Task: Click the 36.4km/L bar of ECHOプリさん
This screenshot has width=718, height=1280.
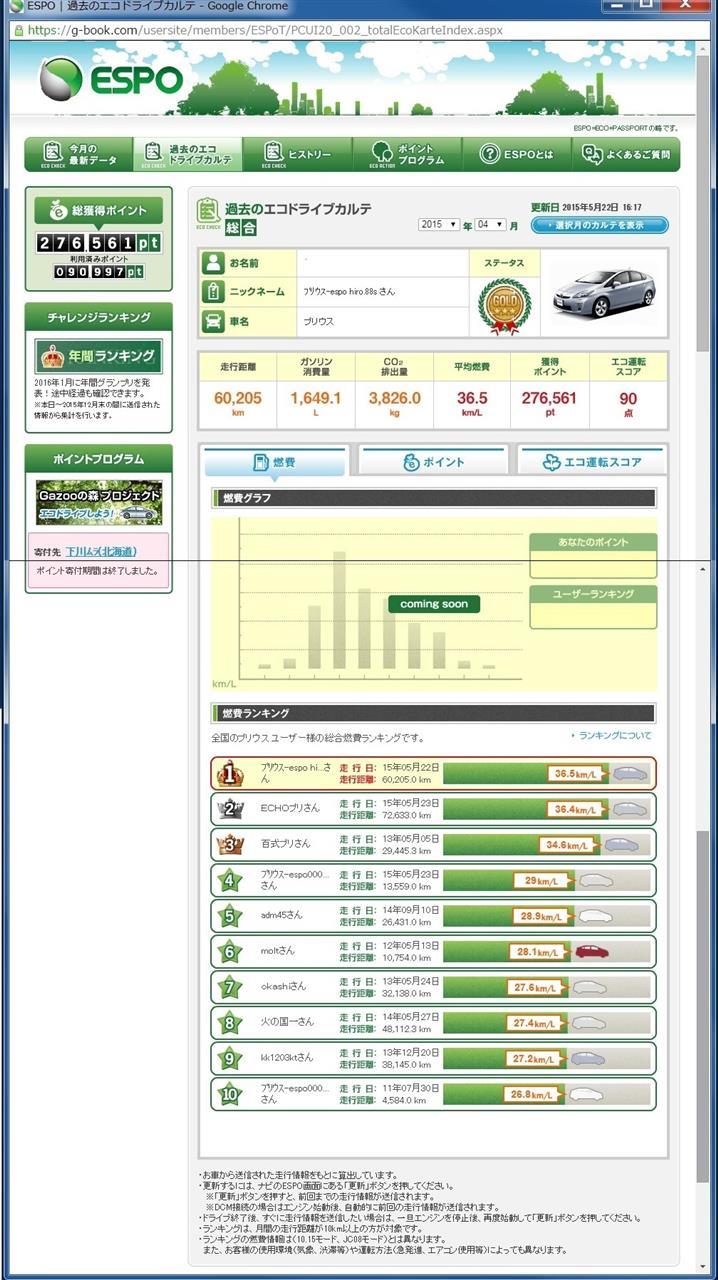Action: coord(526,809)
